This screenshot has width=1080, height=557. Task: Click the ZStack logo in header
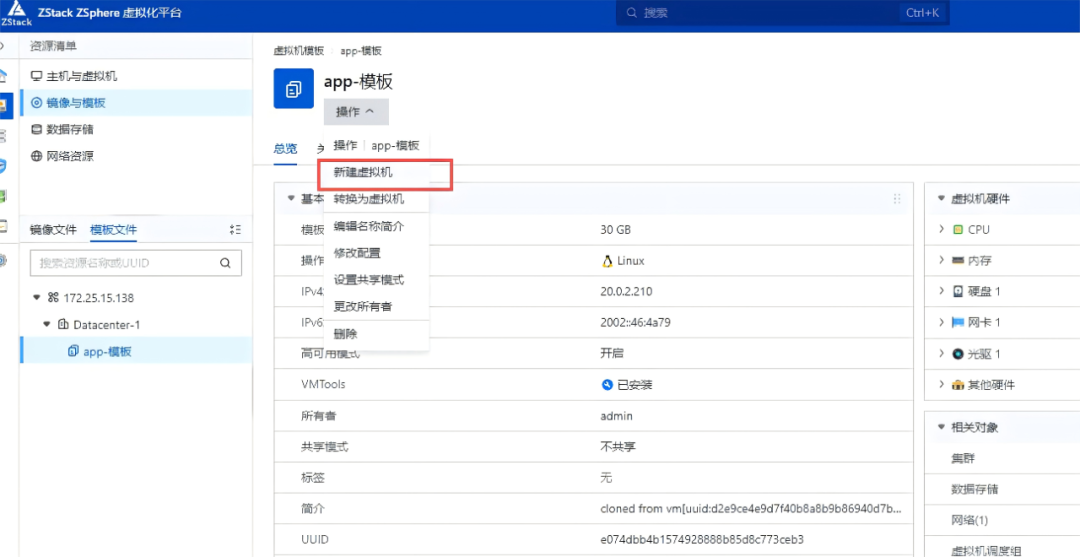coord(16,13)
